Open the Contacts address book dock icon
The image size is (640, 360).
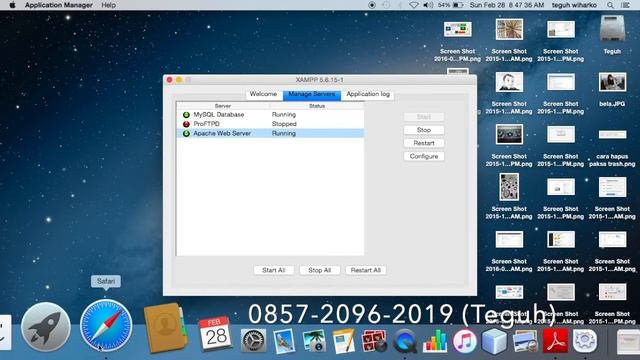165,327
